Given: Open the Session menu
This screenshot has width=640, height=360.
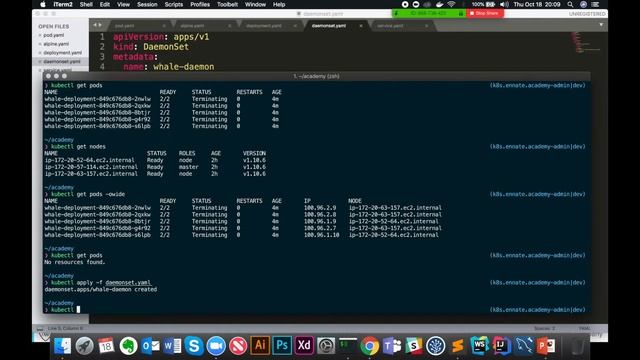Looking at the screenshot, I should pos(147,4).
